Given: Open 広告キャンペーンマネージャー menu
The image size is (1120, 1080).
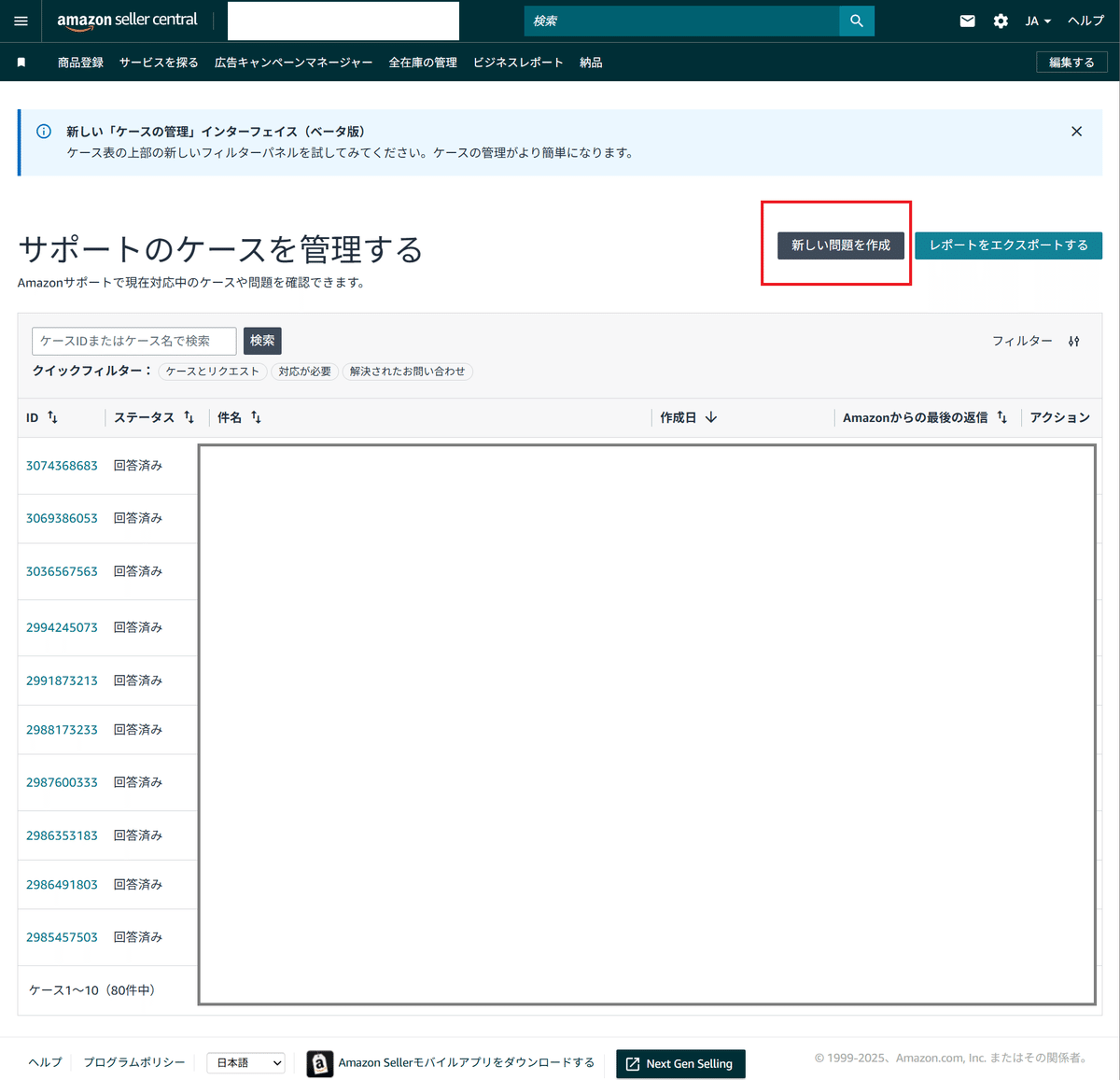Looking at the screenshot, I should click(293, 63).
